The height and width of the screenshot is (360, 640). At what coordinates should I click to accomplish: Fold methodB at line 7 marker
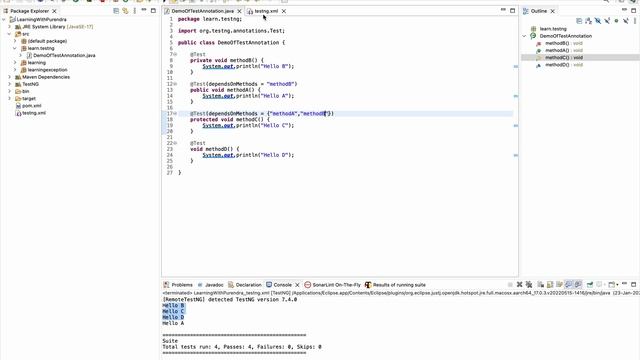pyautogui.click(x=176, y=54)
